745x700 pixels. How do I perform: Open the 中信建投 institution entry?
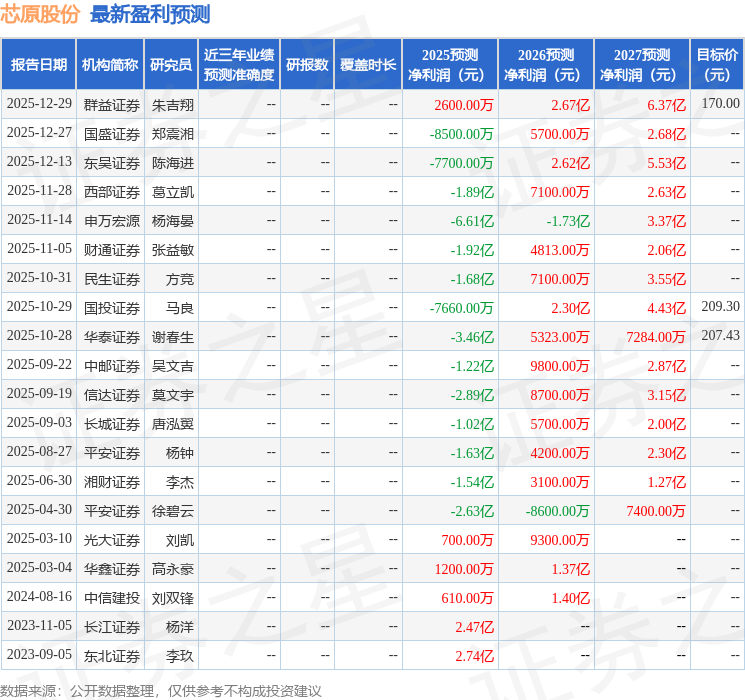point(111,597)
